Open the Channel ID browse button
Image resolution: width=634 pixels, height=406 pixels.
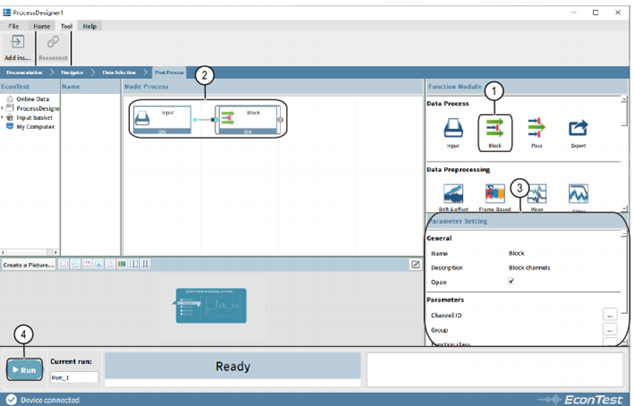[610, 314]
